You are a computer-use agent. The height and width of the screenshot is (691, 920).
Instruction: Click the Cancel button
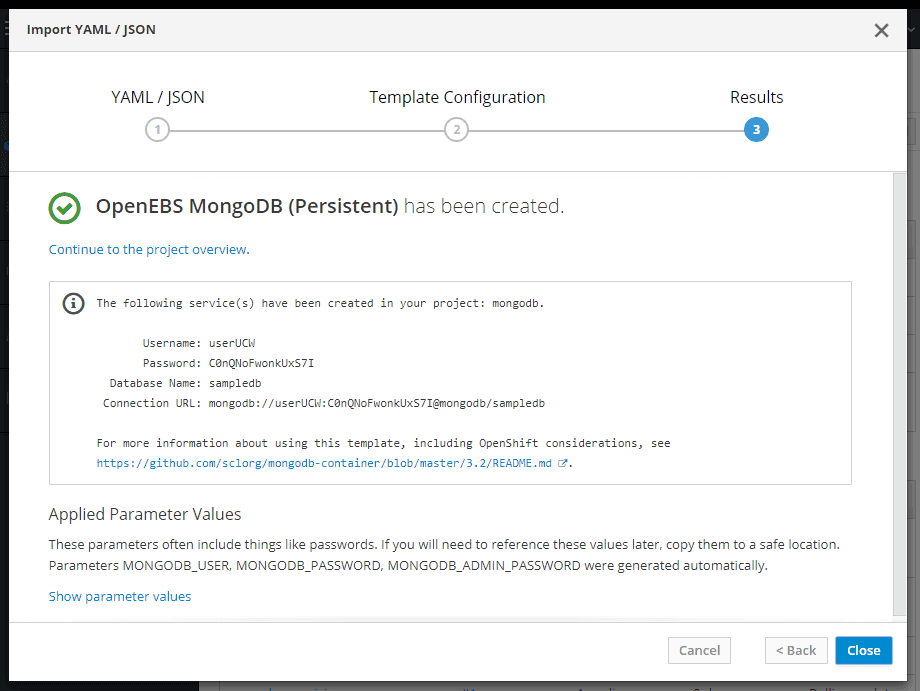pyautogui.click(x=699, y=651)
